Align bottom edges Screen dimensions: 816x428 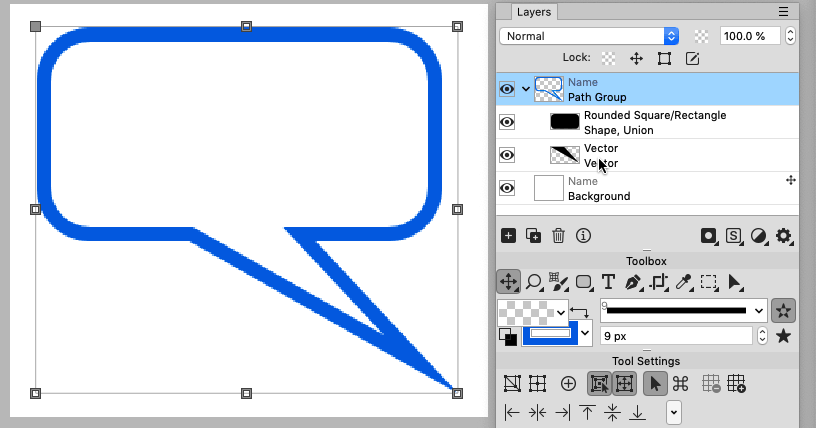coord(637,413)
